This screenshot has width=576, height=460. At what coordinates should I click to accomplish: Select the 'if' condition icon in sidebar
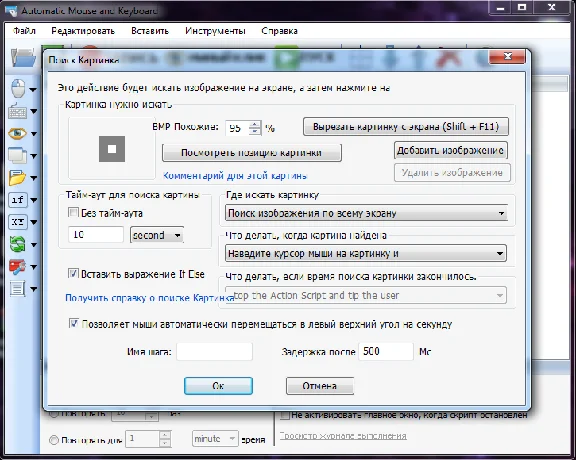point(18,200)
